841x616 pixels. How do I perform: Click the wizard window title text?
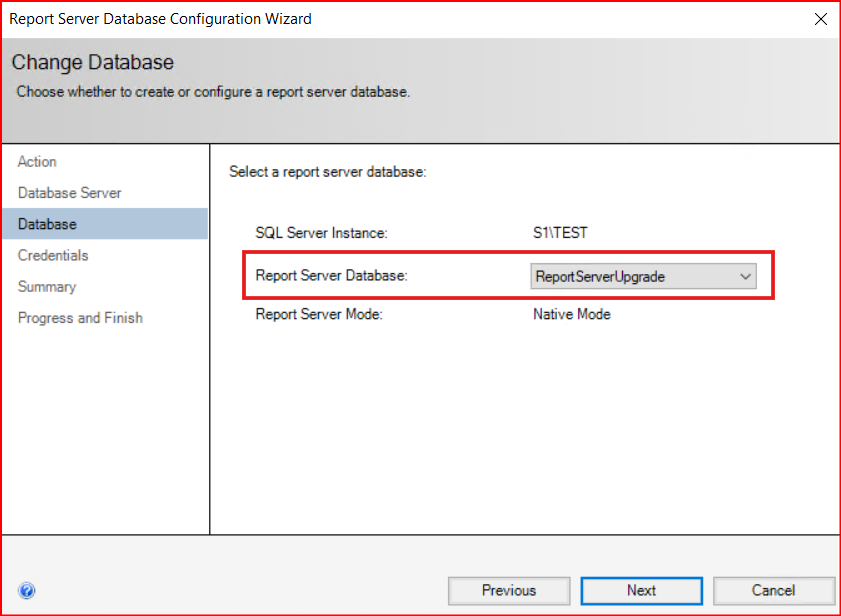(x=160, y=18)
